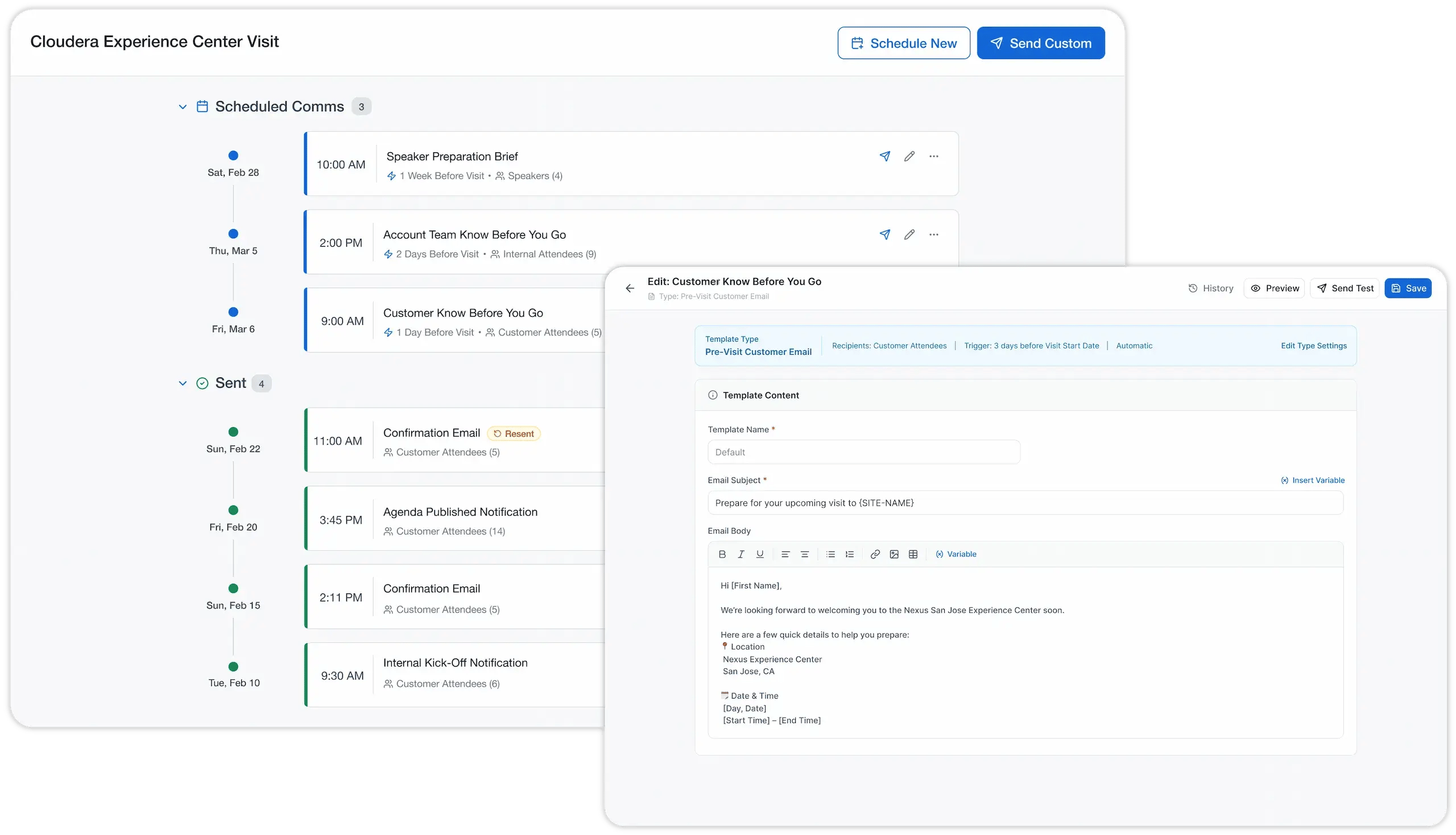
Task: Focus the Template Name input field
Action: pos(864,452)
